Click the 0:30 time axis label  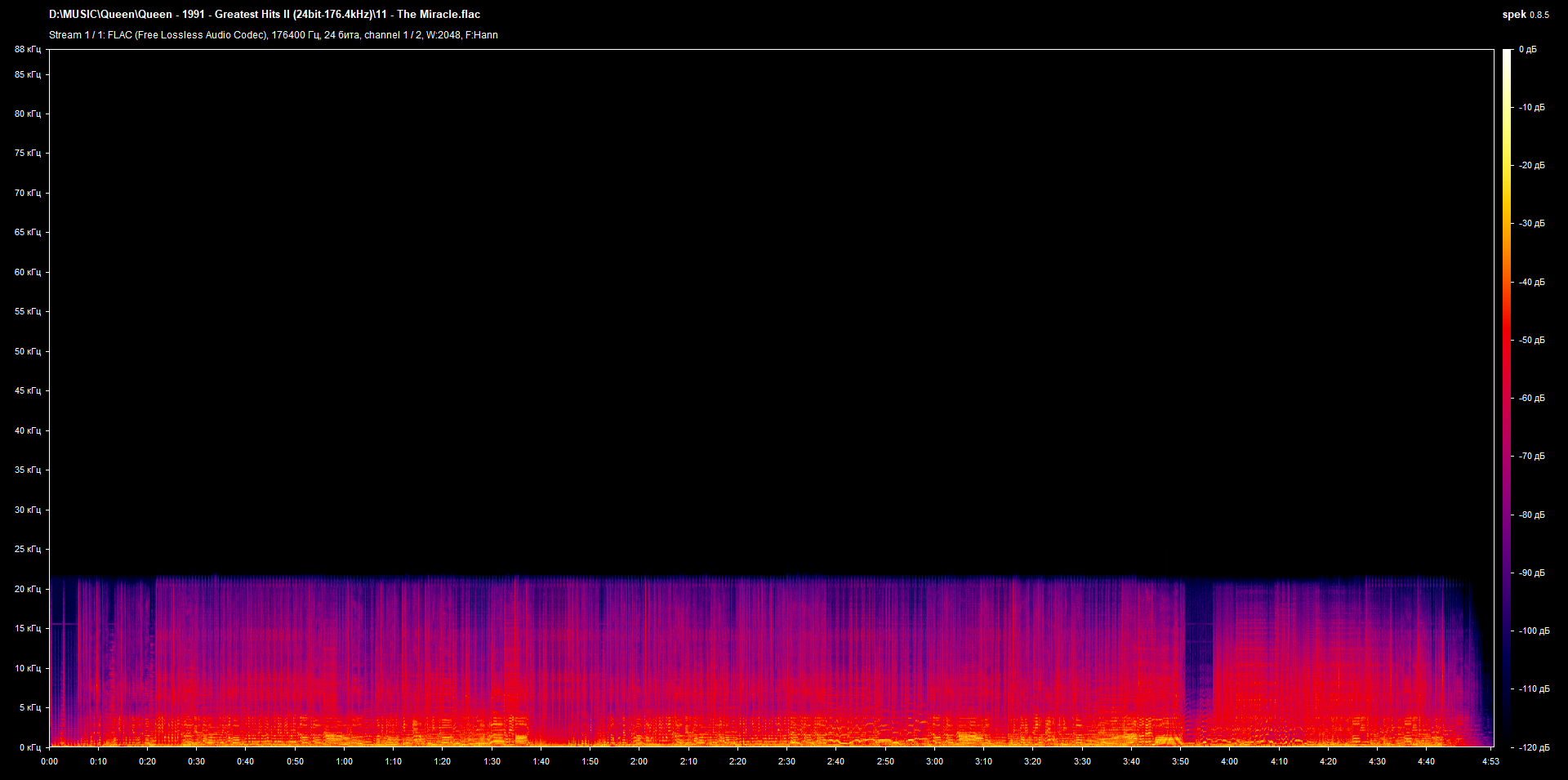click(x=197, y=761)
